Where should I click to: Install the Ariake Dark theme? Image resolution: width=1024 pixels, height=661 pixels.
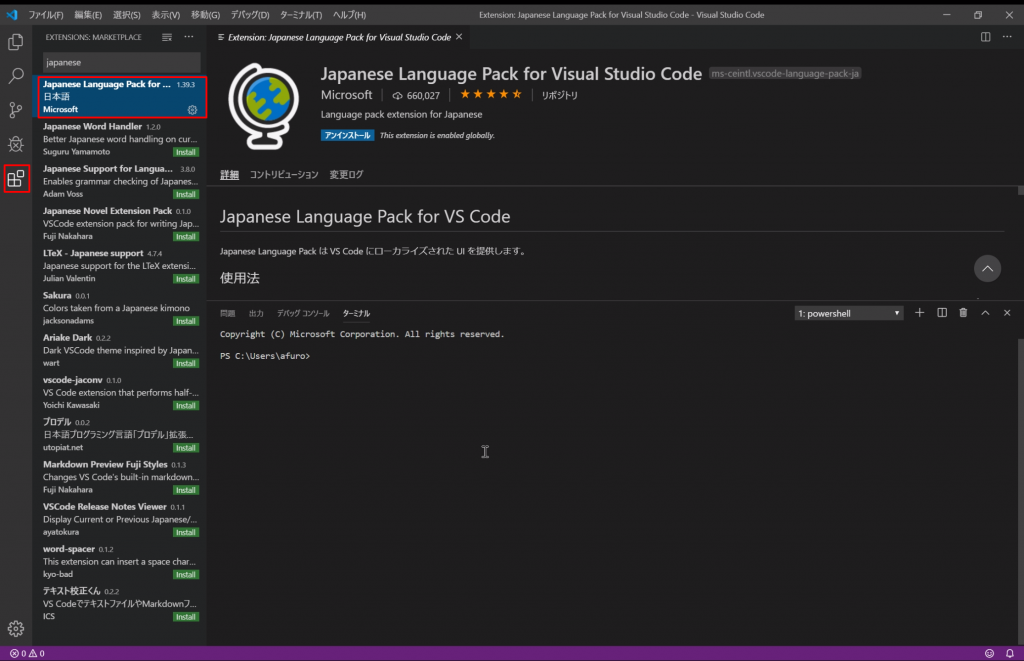click(x=185, y=363)
